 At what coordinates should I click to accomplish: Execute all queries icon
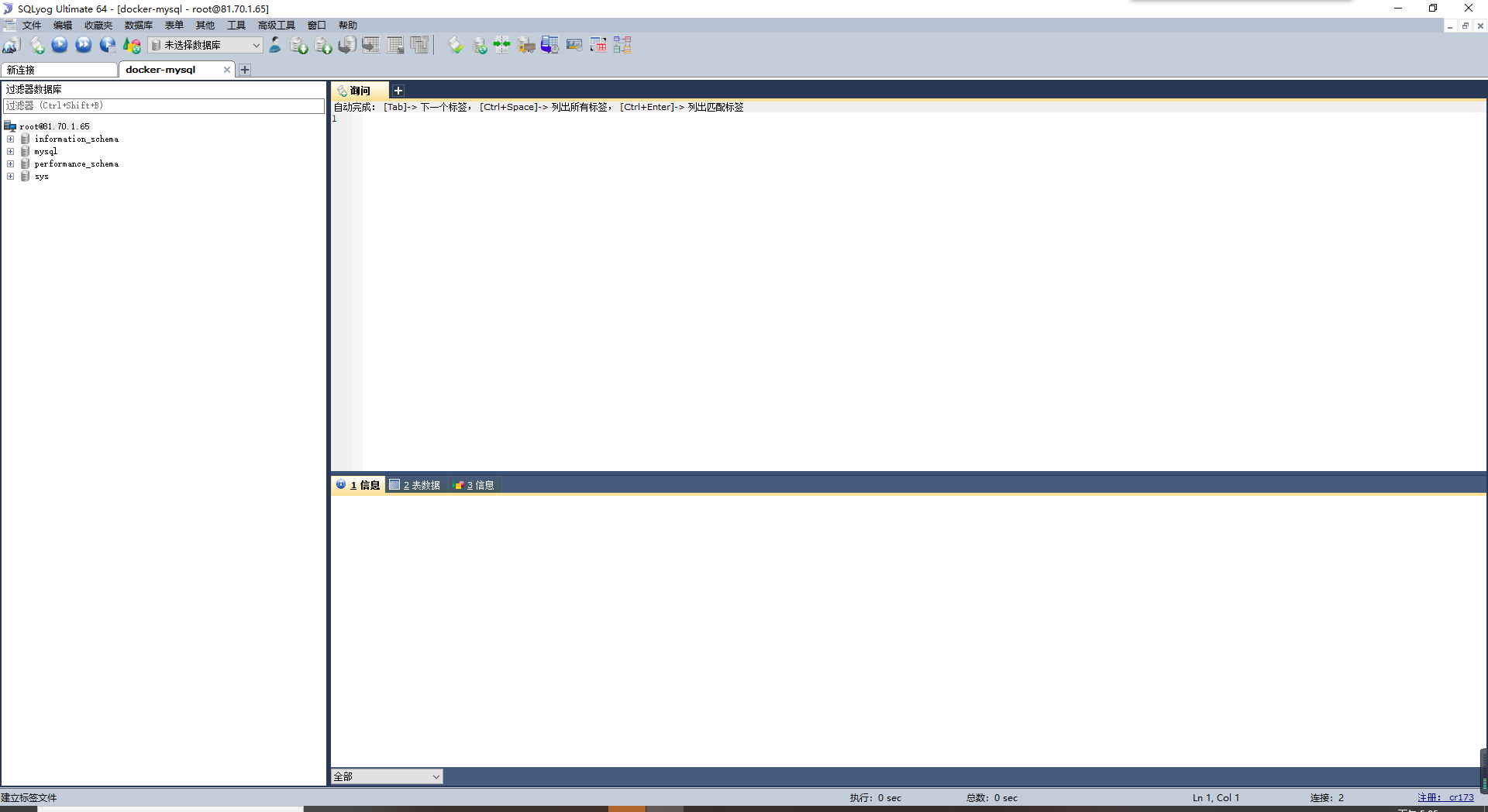pyautogui.click(x=84, y=45)
